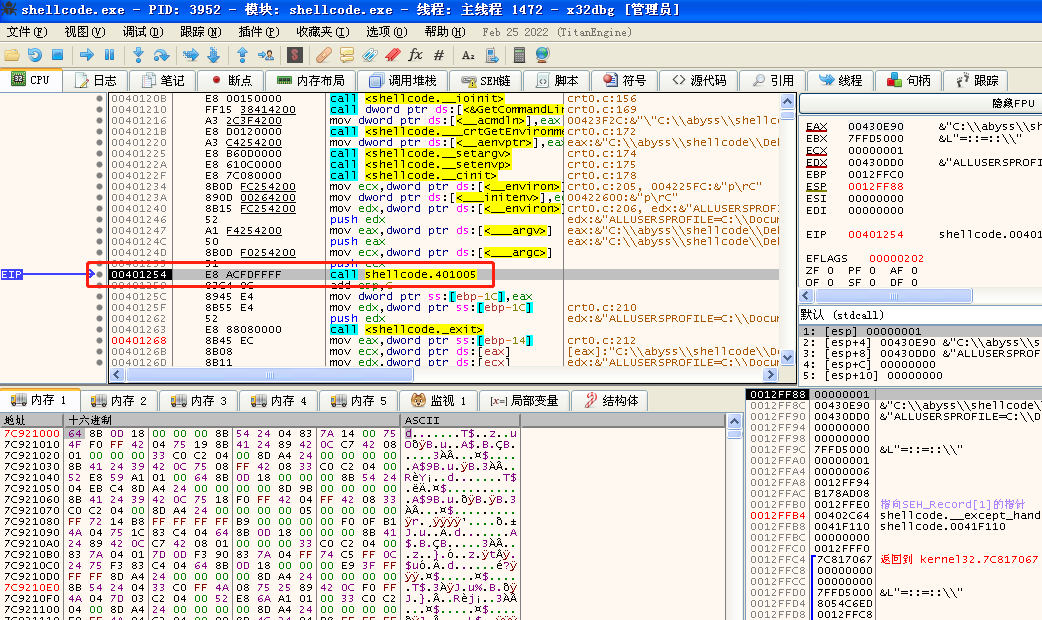Step into with the down-arrow icon
Screen dimensions: 1042x620
[138, 55]
